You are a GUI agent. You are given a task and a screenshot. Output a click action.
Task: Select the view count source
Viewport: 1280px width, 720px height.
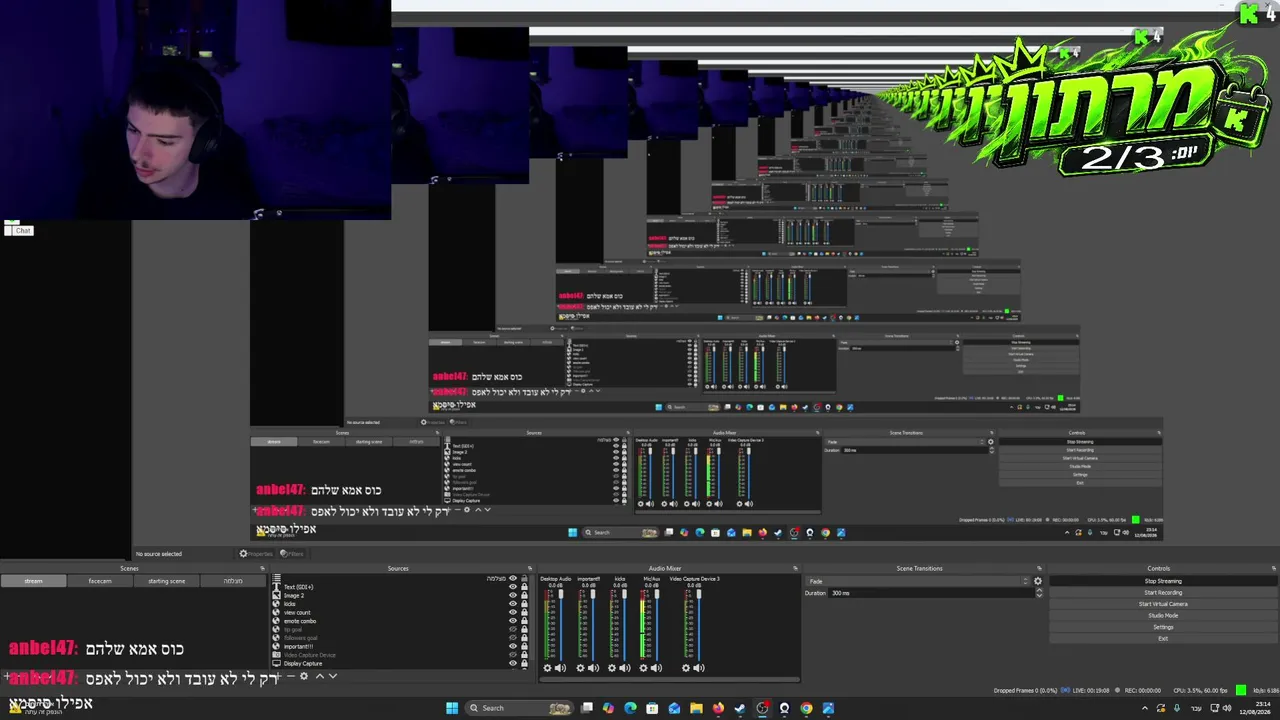[297, 613]
